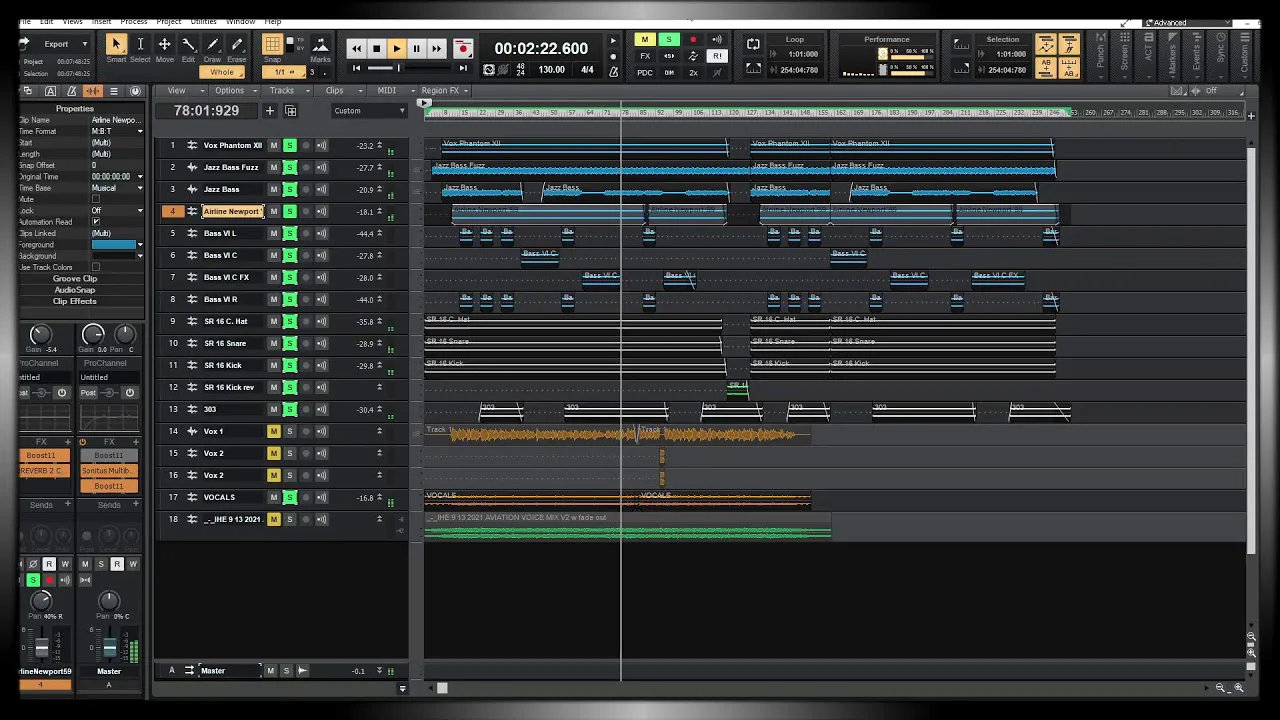The image size is (1280, 720).
Task: Choose the Erase tool
Action: tap(237, 45)
